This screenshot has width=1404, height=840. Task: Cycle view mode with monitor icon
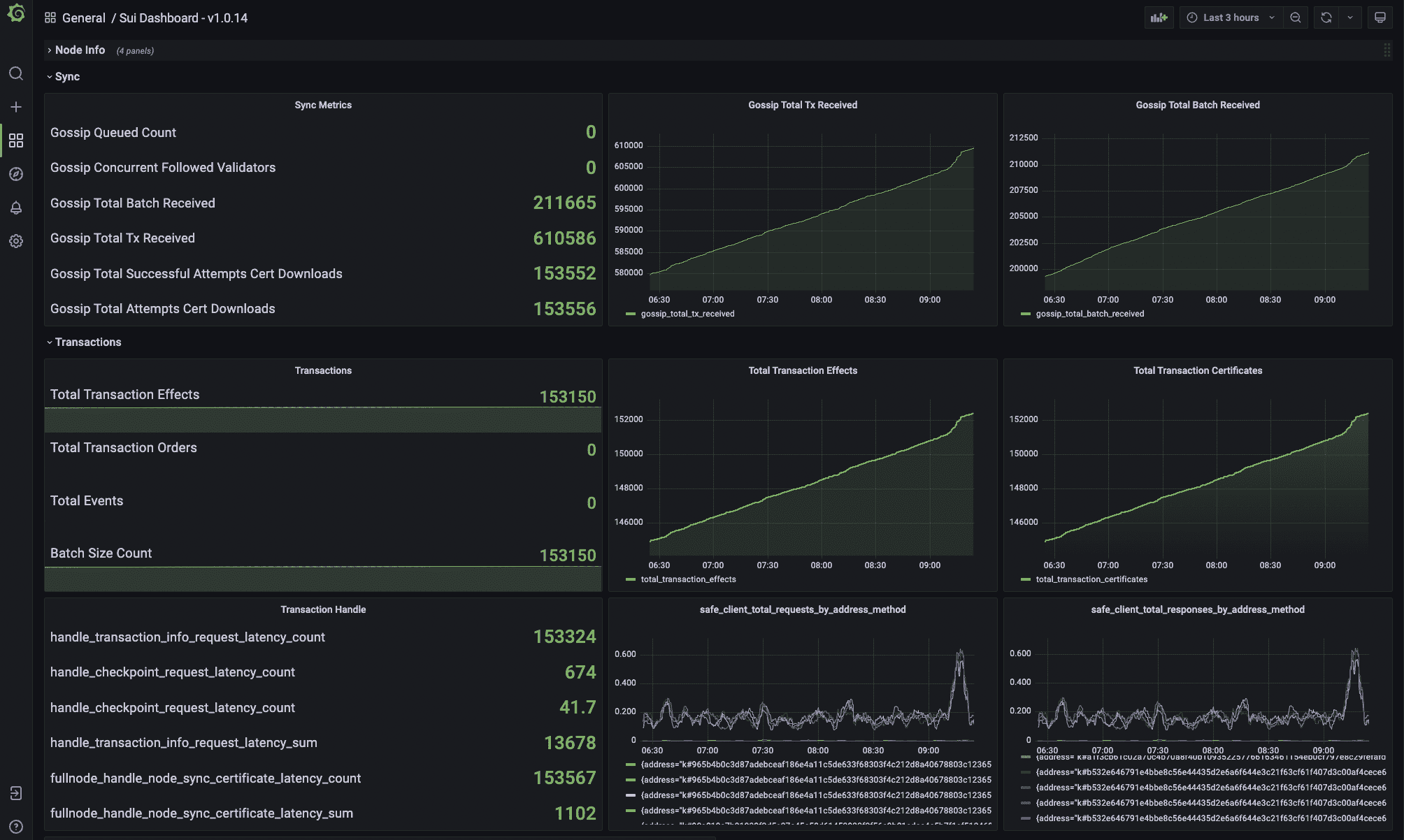click(x=1380, y=17)
